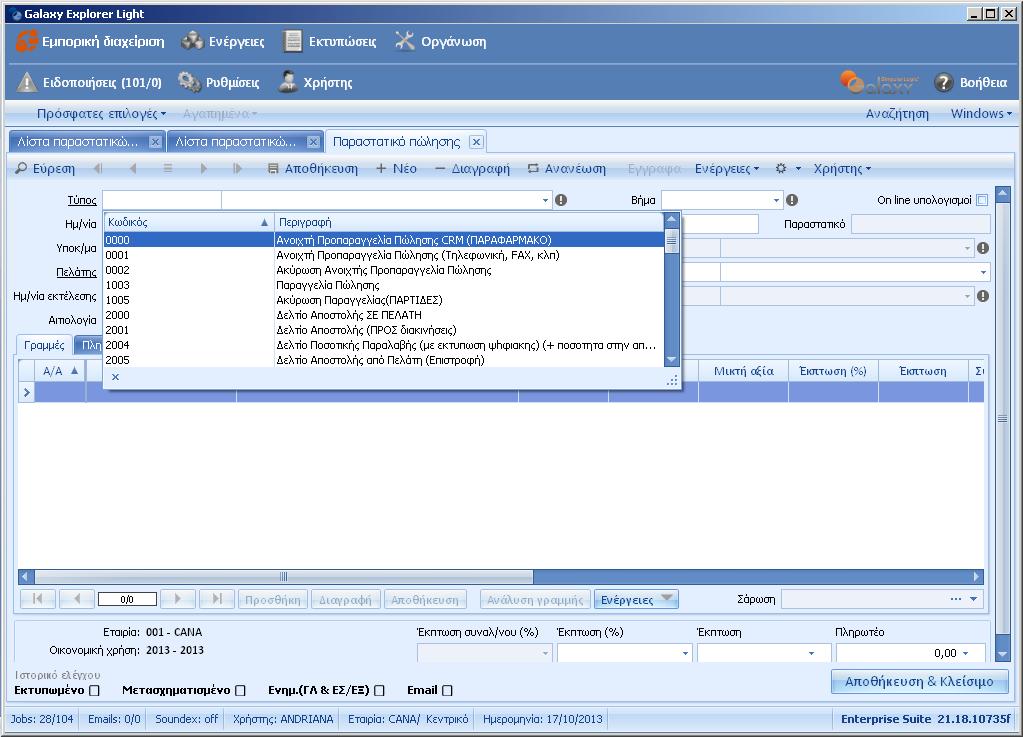
Task: Close the first Λίστα παραστατικών tab
Action: (155, 142)
